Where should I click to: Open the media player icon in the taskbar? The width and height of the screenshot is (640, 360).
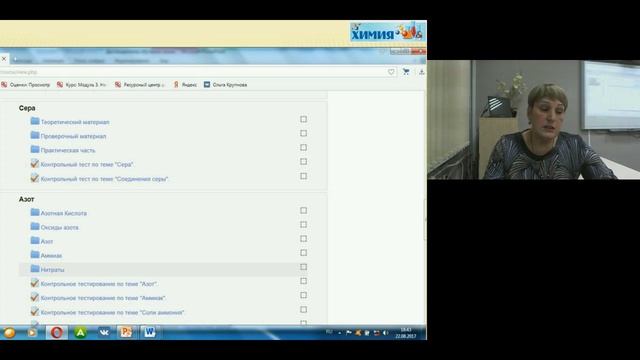(31, 333)
